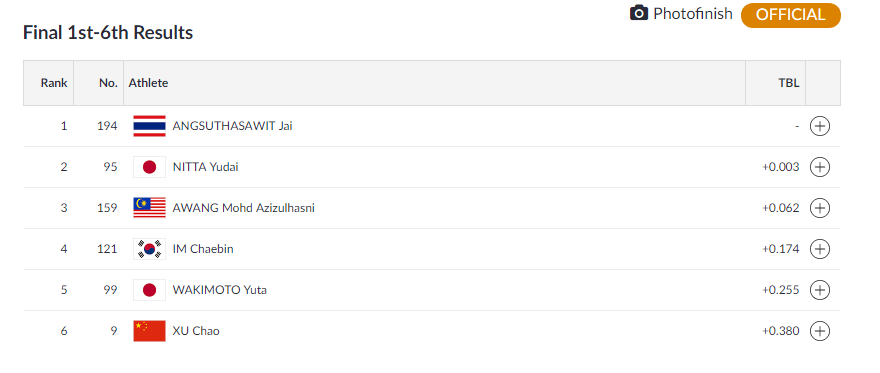Image resolution: width=880 pixels, height=373 pixels.
Task: Select the TBL column header
Action: coord(789,83)
